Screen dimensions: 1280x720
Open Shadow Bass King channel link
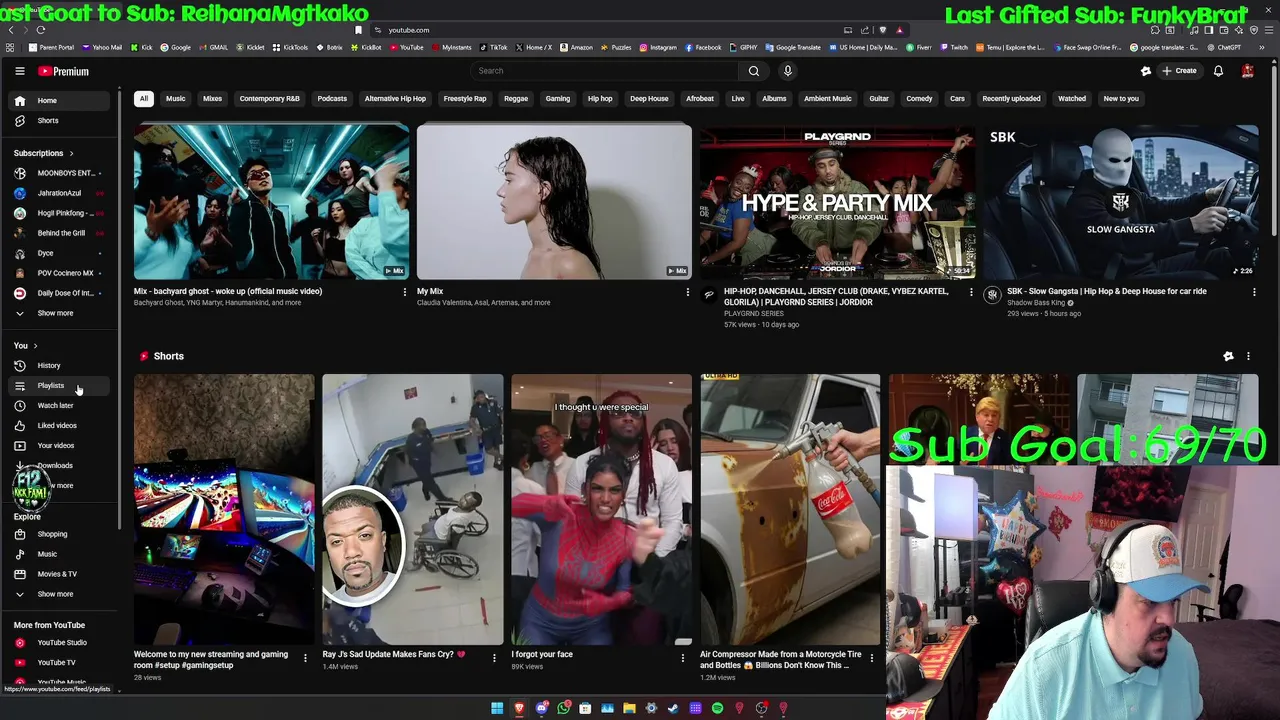1035,302
